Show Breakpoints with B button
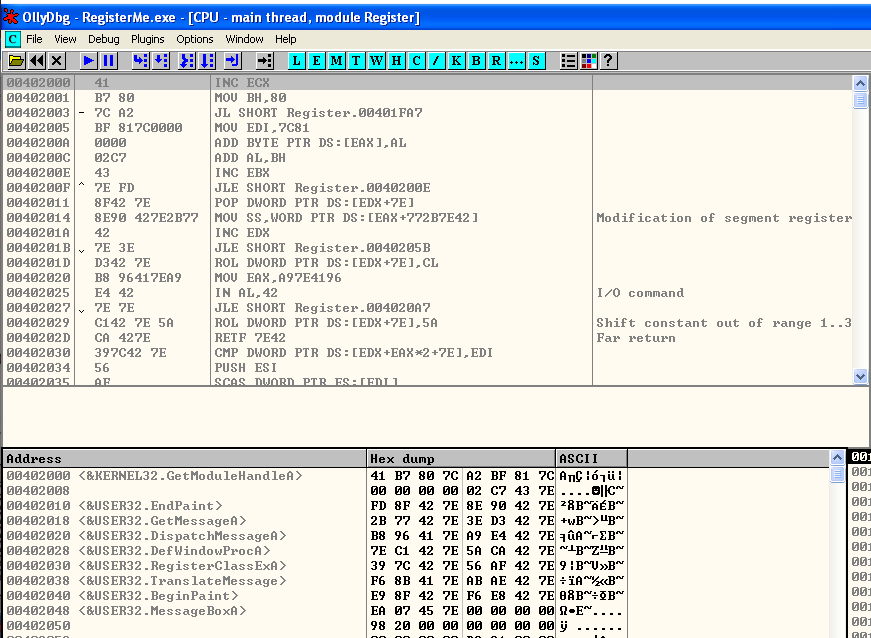 point(476,61)
